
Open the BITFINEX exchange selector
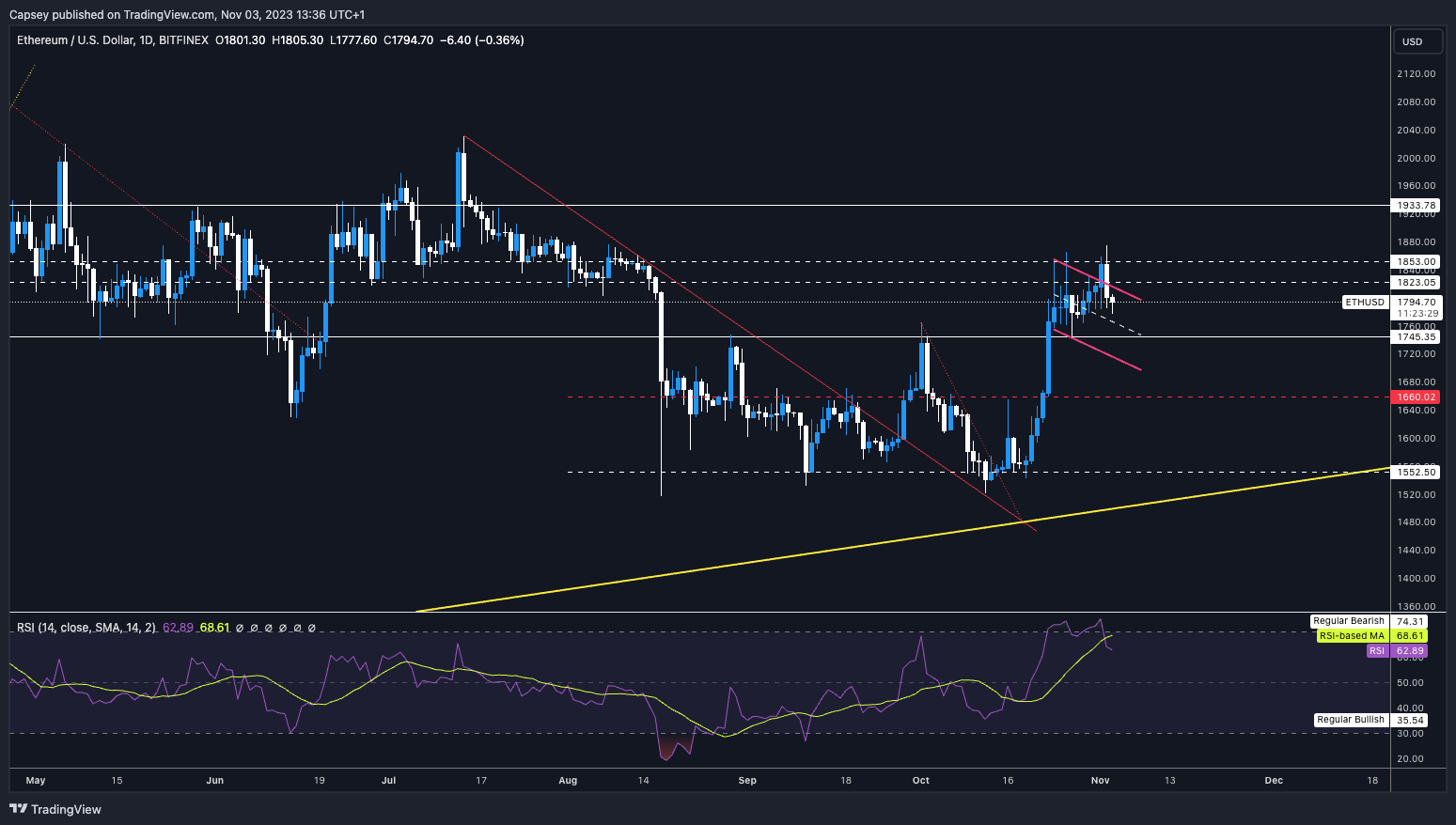pos(184,40)
